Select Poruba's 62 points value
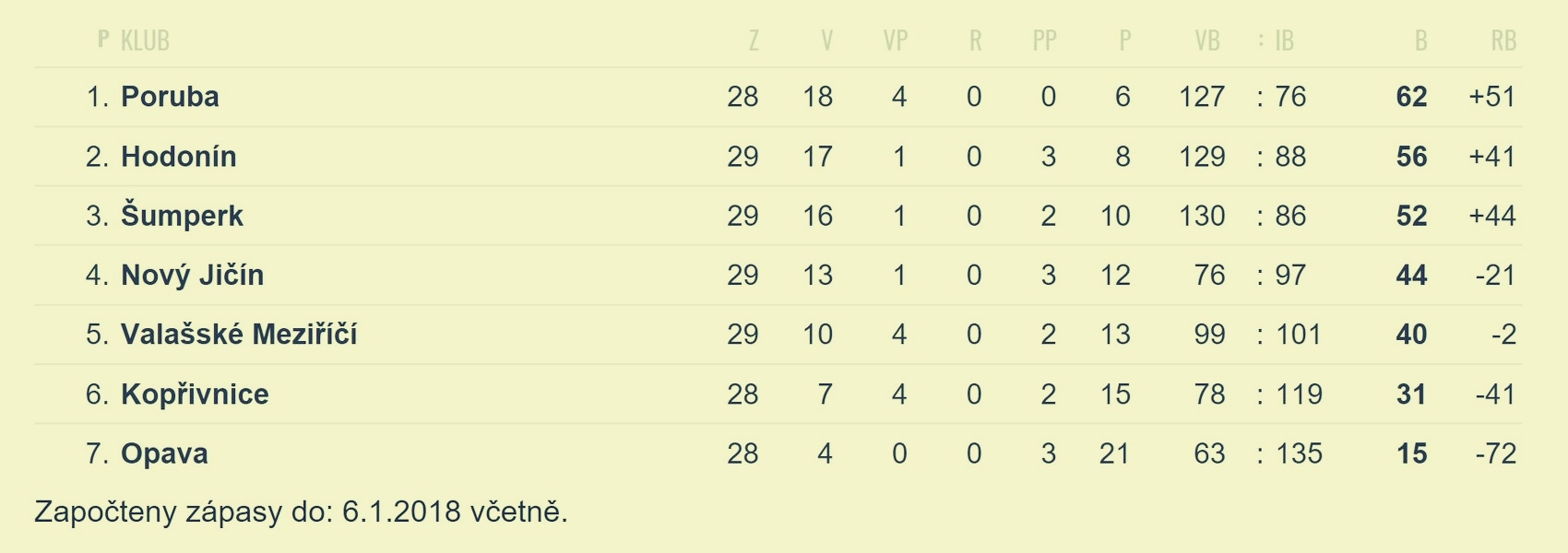Image resolution: width=1568 pixels, height=553 pixels. coord(1411,97)
